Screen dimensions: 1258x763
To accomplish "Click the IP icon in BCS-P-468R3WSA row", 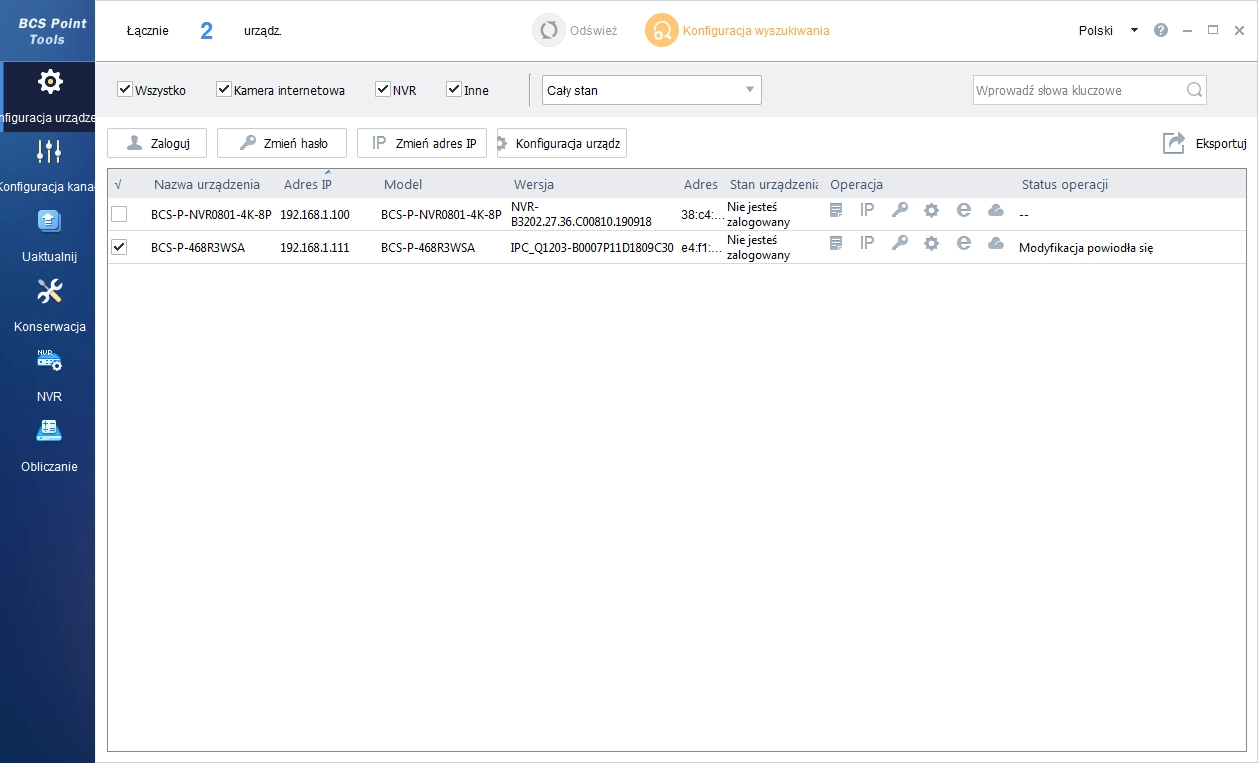I will tap(867, 242).
